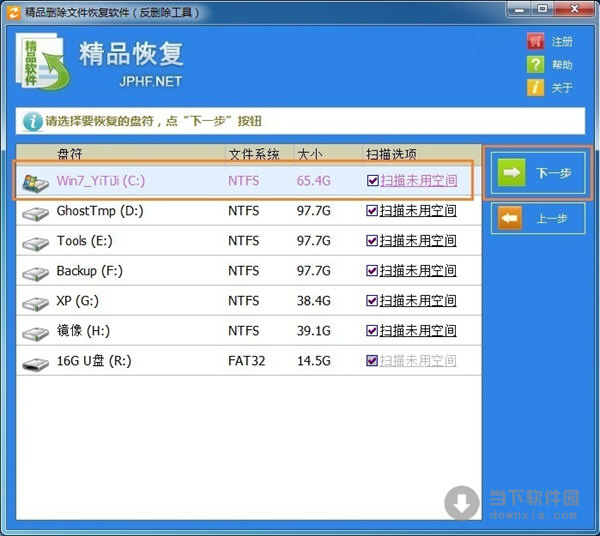The image size is (600, 536).
Task: Select the Backup (F:) drive name
Action: click(x=90, y=271)
